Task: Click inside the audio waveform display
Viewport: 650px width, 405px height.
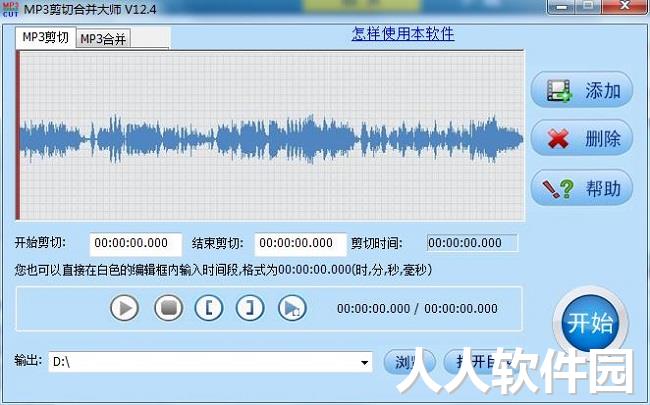Action: point(272,136)
